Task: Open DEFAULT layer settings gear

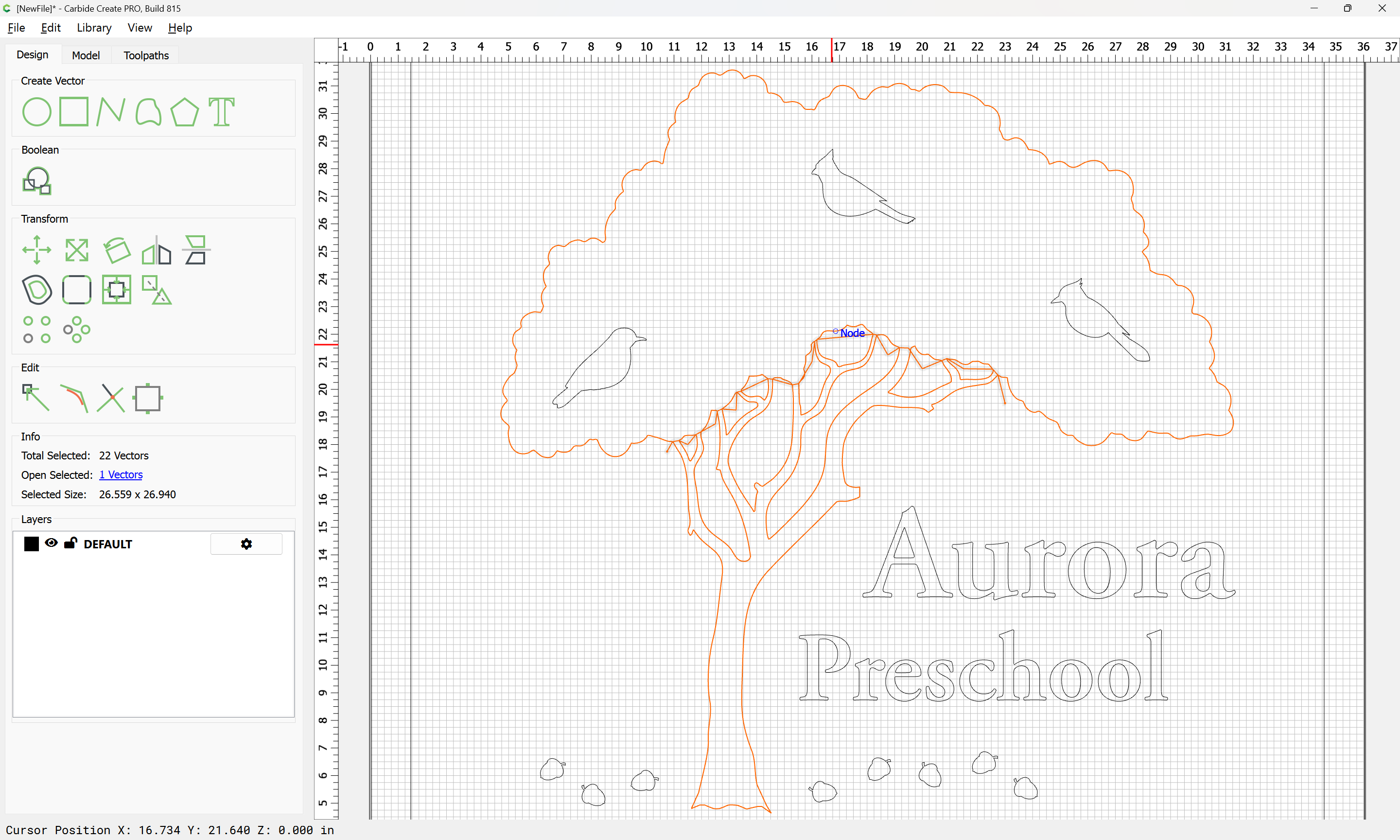Action: (x=246, y=543)
